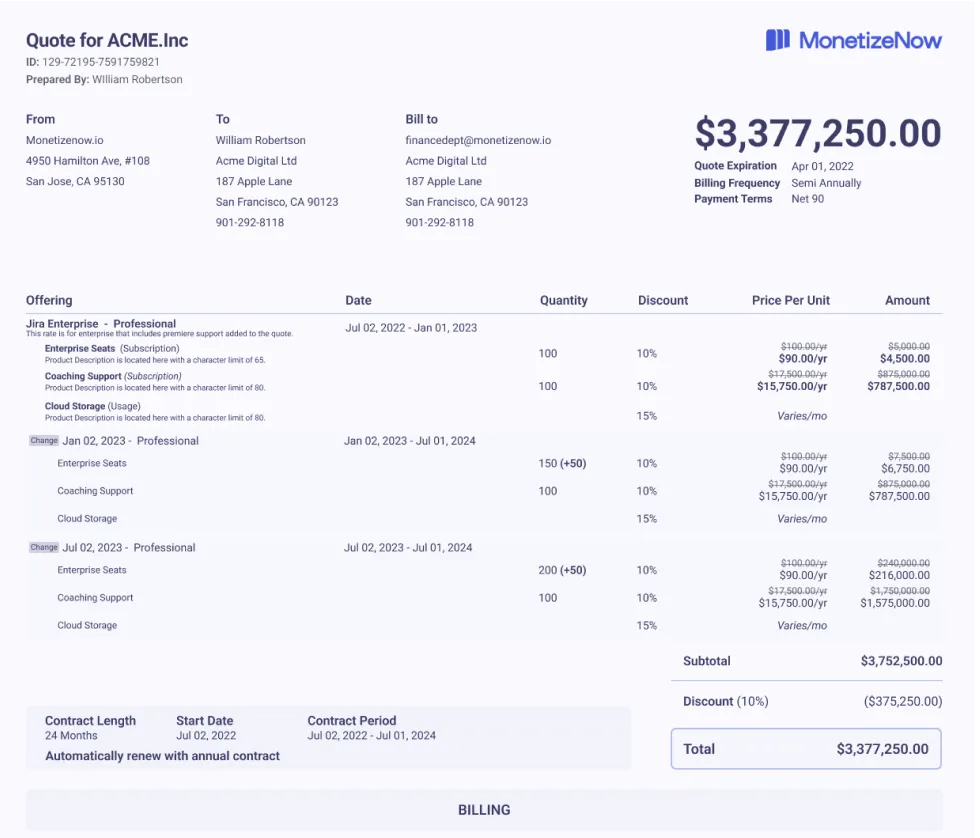Click quantity '150 (+50)'
Screen dimensions: 980x838
562,463
